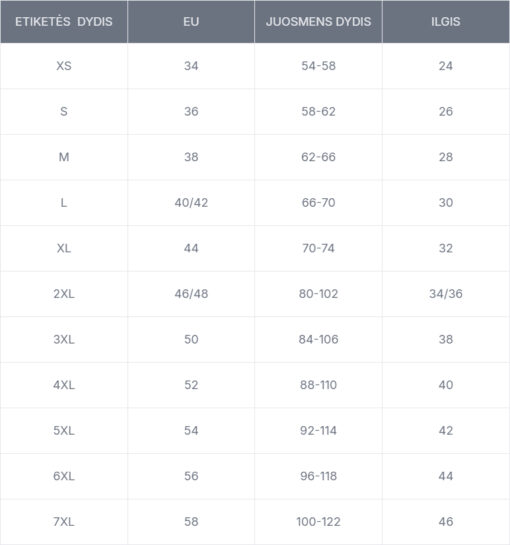The image size is (510, 545).
Task: Click the waist range 54-58
Action: pyautogui.click(x=318, y=66)
